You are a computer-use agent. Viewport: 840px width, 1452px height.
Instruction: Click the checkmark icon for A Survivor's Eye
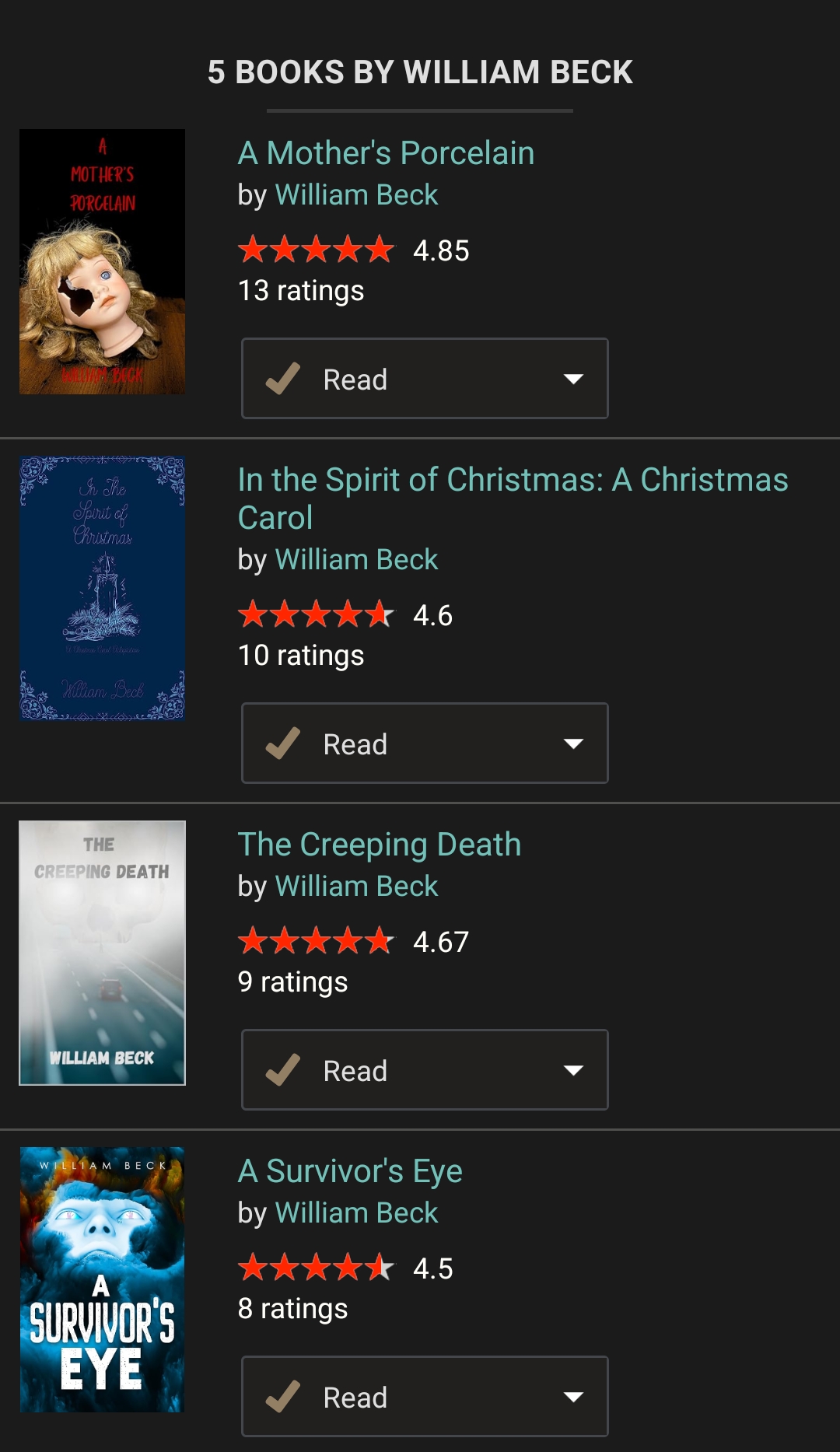pos(283,1397)
